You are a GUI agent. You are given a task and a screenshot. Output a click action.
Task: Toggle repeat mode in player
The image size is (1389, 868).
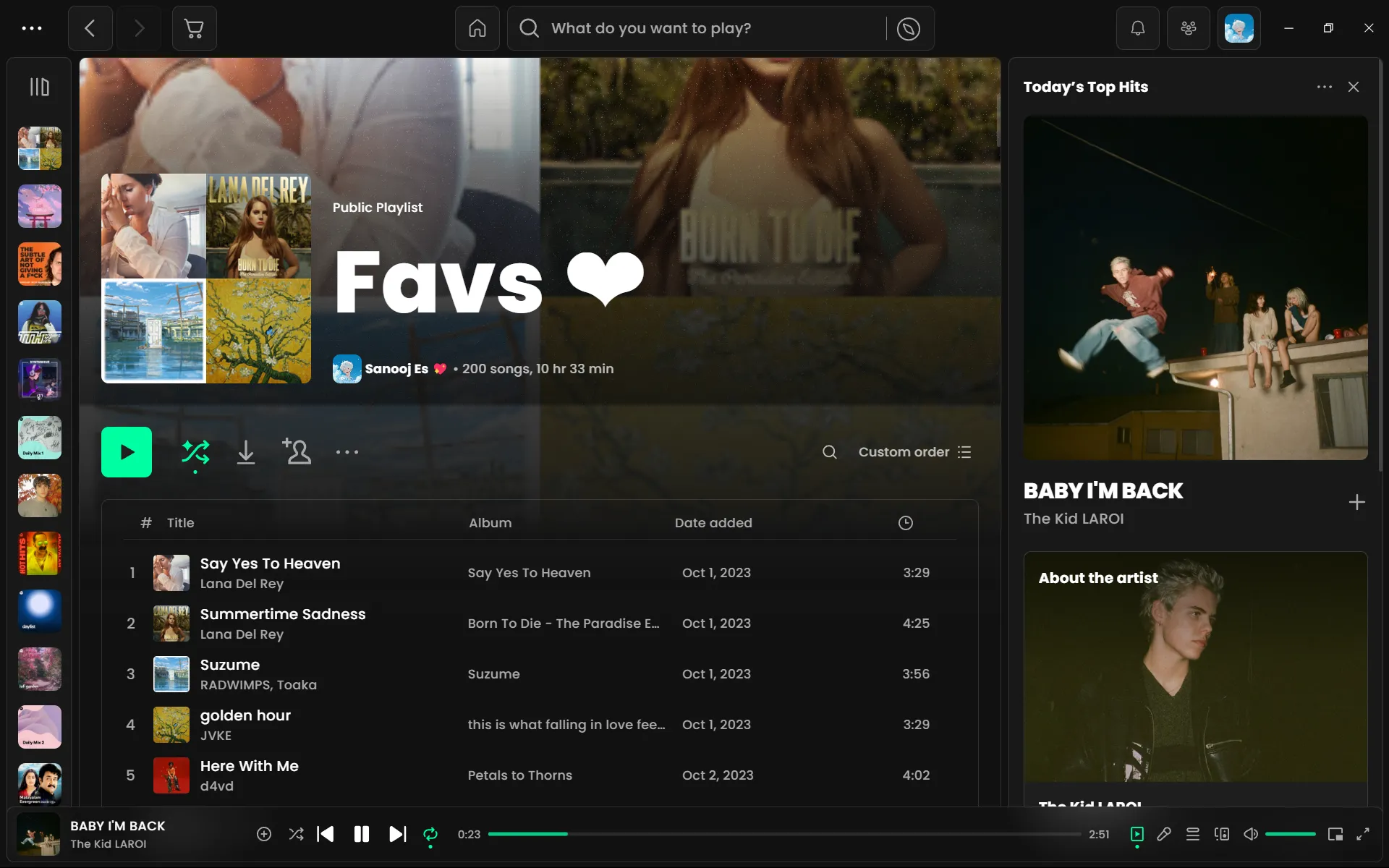(x=430, y=834)
